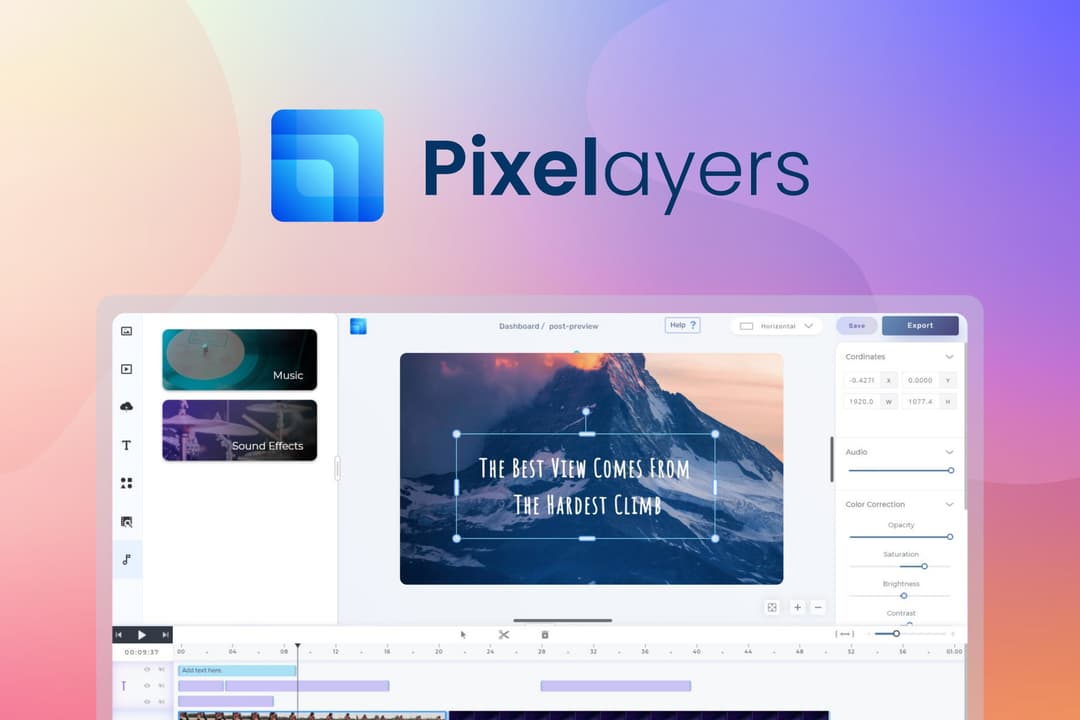
Task: Select the text overlay on the canvas
Action: [586, 486]
